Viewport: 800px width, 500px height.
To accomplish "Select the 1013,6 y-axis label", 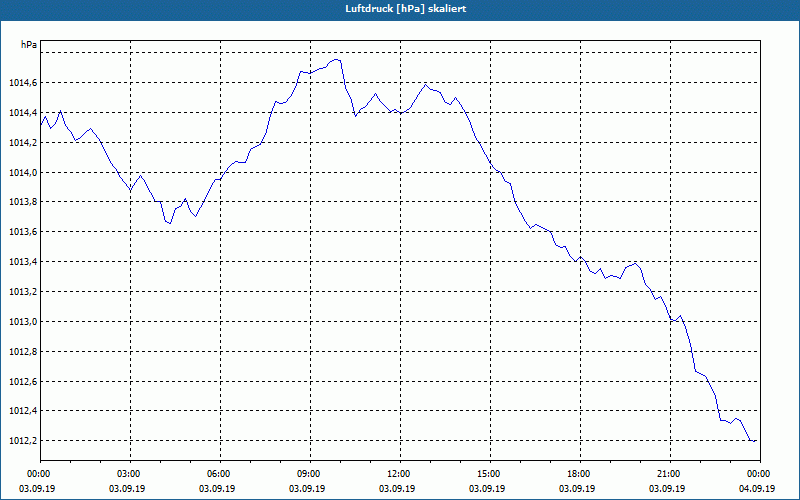I will 22,232.
